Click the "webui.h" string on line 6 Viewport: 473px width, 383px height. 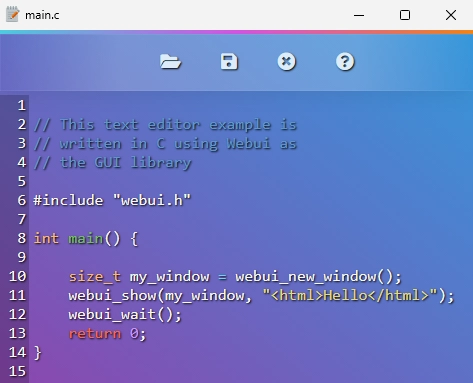pos(152,200)
